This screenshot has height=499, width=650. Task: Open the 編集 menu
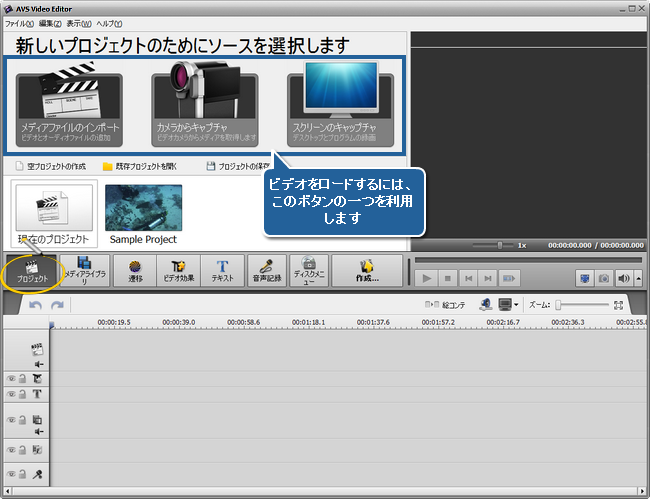click(50, 22)
